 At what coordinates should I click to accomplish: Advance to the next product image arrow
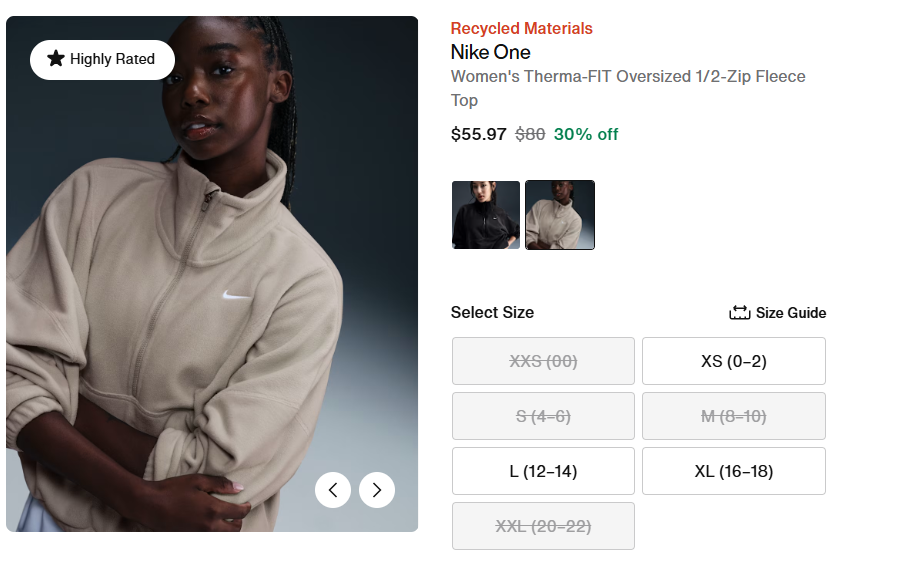tap(377, 490)
